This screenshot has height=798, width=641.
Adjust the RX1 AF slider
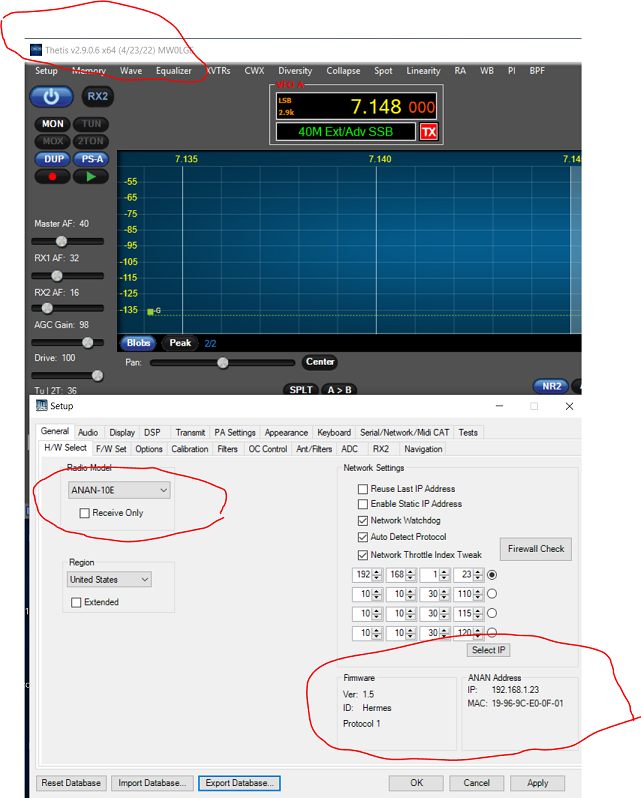[x=67, y=276]
